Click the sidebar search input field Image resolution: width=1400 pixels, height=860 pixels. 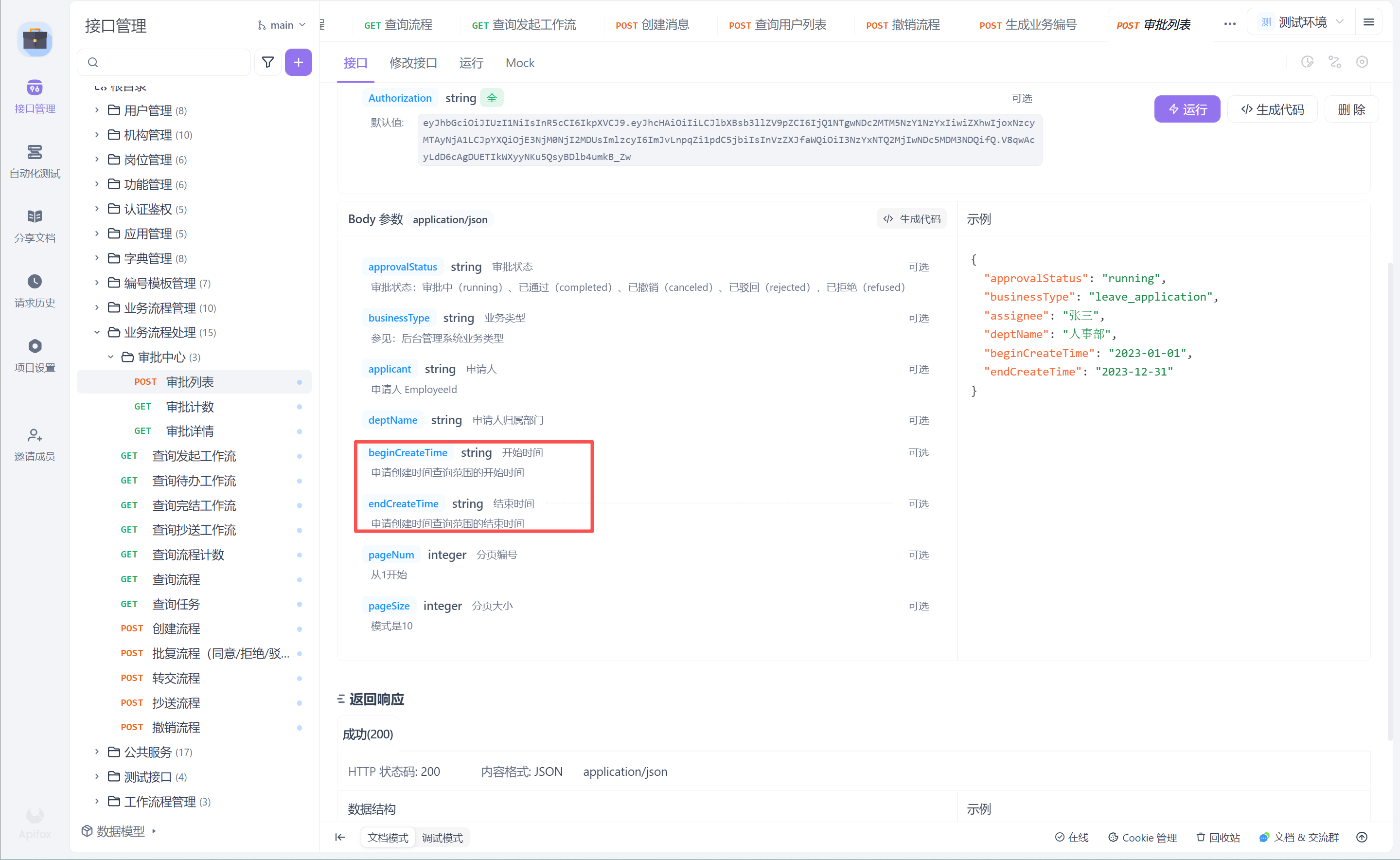171,62
